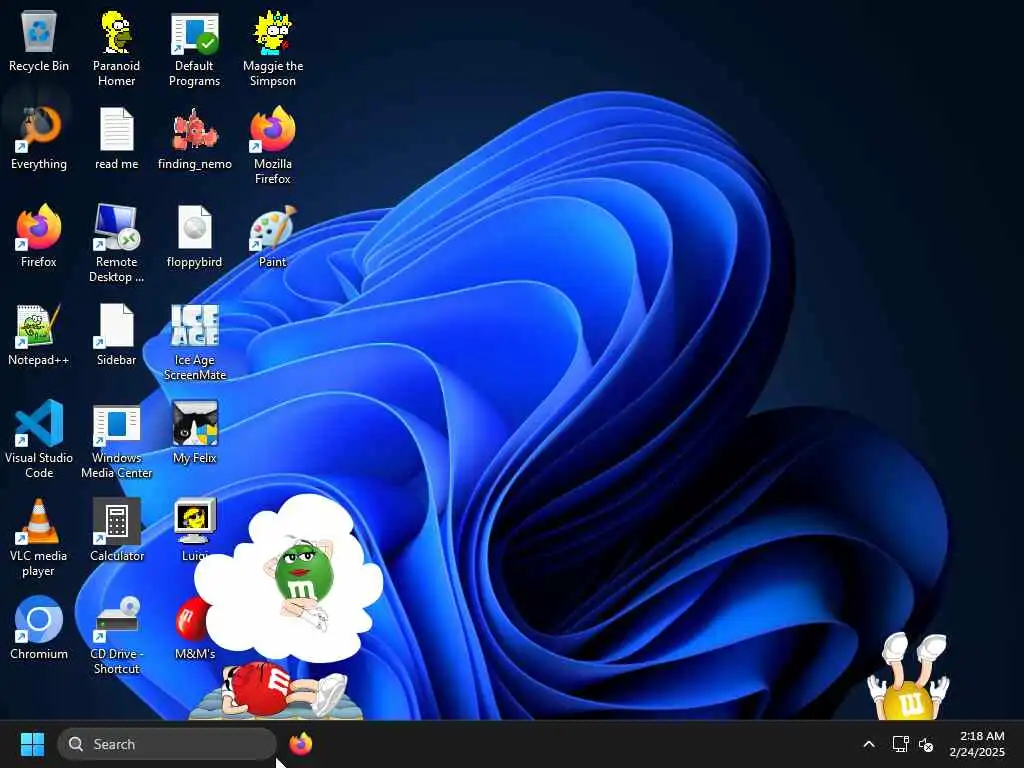Image resolution: width=1024 pixels, height=768 pixels.
Task: Select the Calculator shortcut
Action: [116, 530]
